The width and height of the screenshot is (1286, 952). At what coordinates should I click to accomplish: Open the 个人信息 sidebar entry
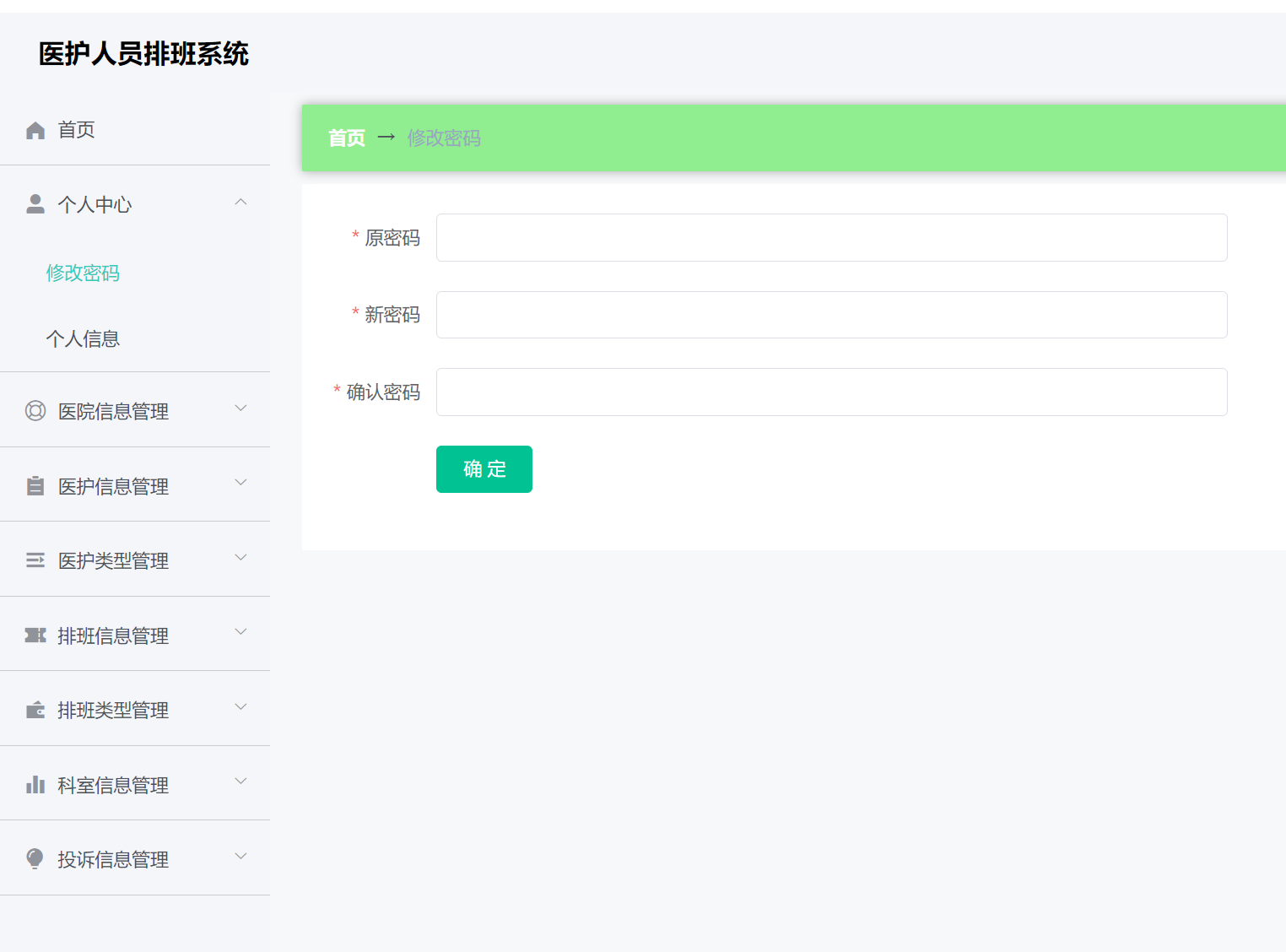tap(82, 338)
